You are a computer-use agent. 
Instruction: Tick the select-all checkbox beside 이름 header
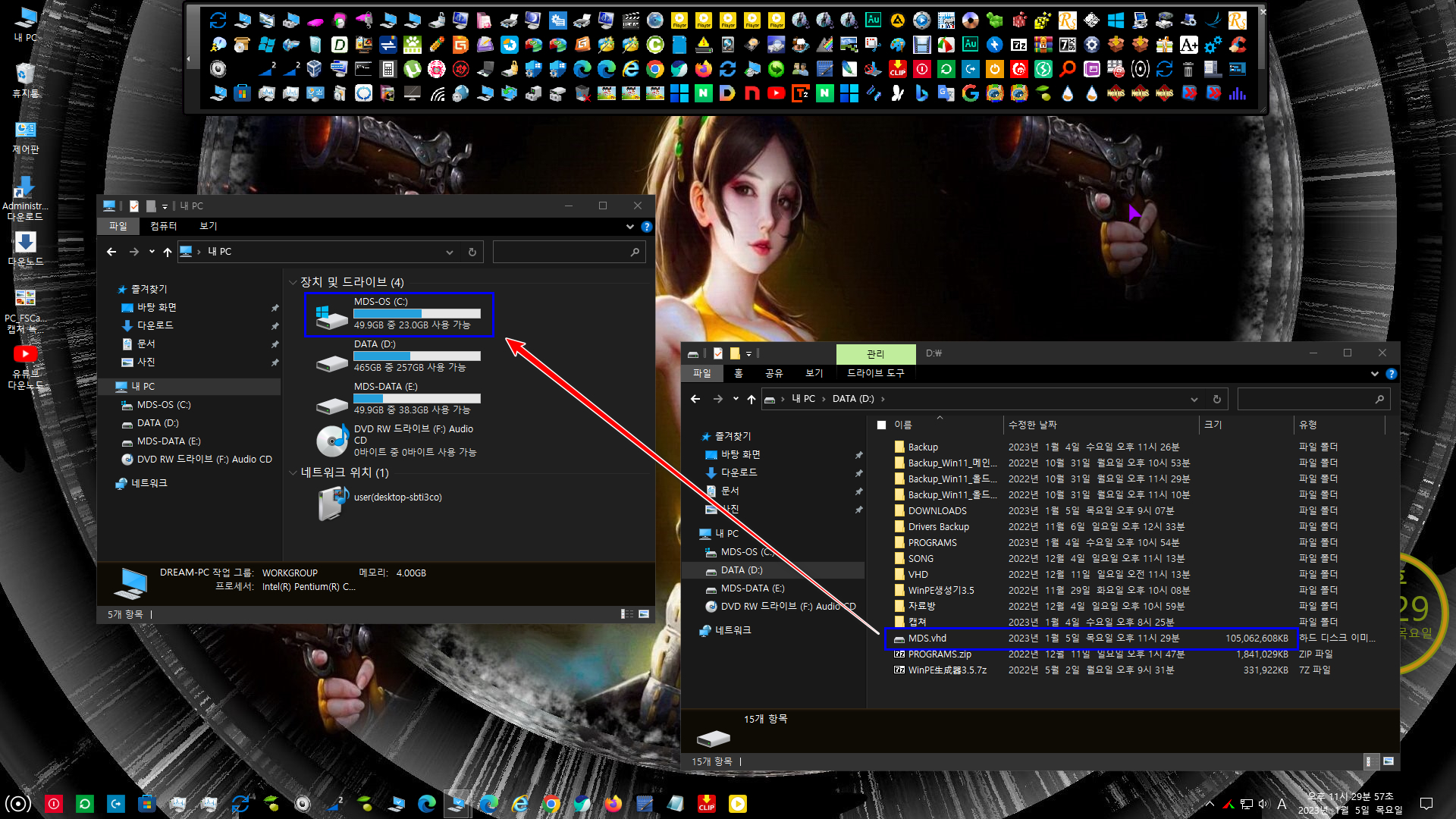point(881,425)
